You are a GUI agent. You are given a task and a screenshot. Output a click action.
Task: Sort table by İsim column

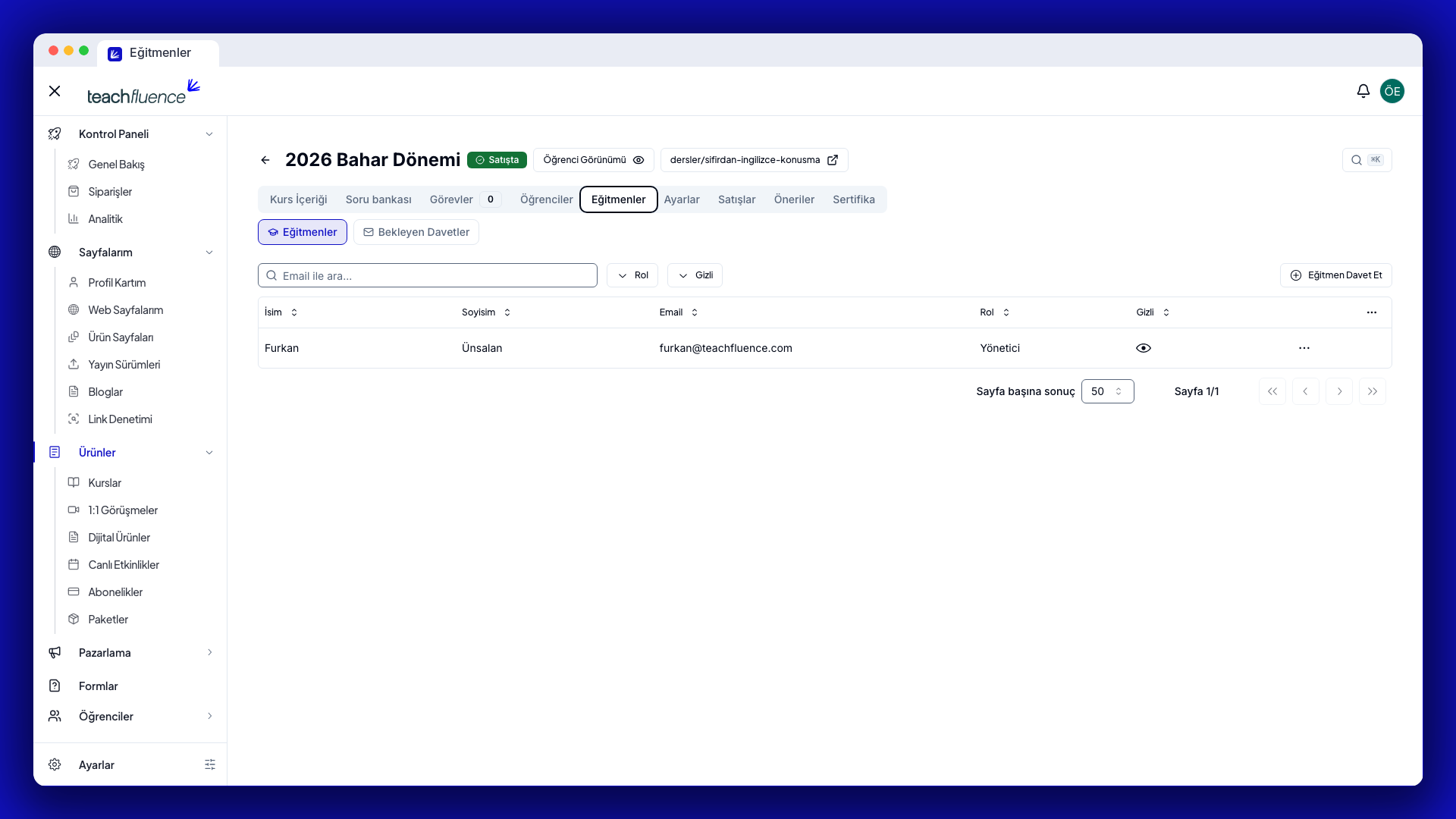281,312
